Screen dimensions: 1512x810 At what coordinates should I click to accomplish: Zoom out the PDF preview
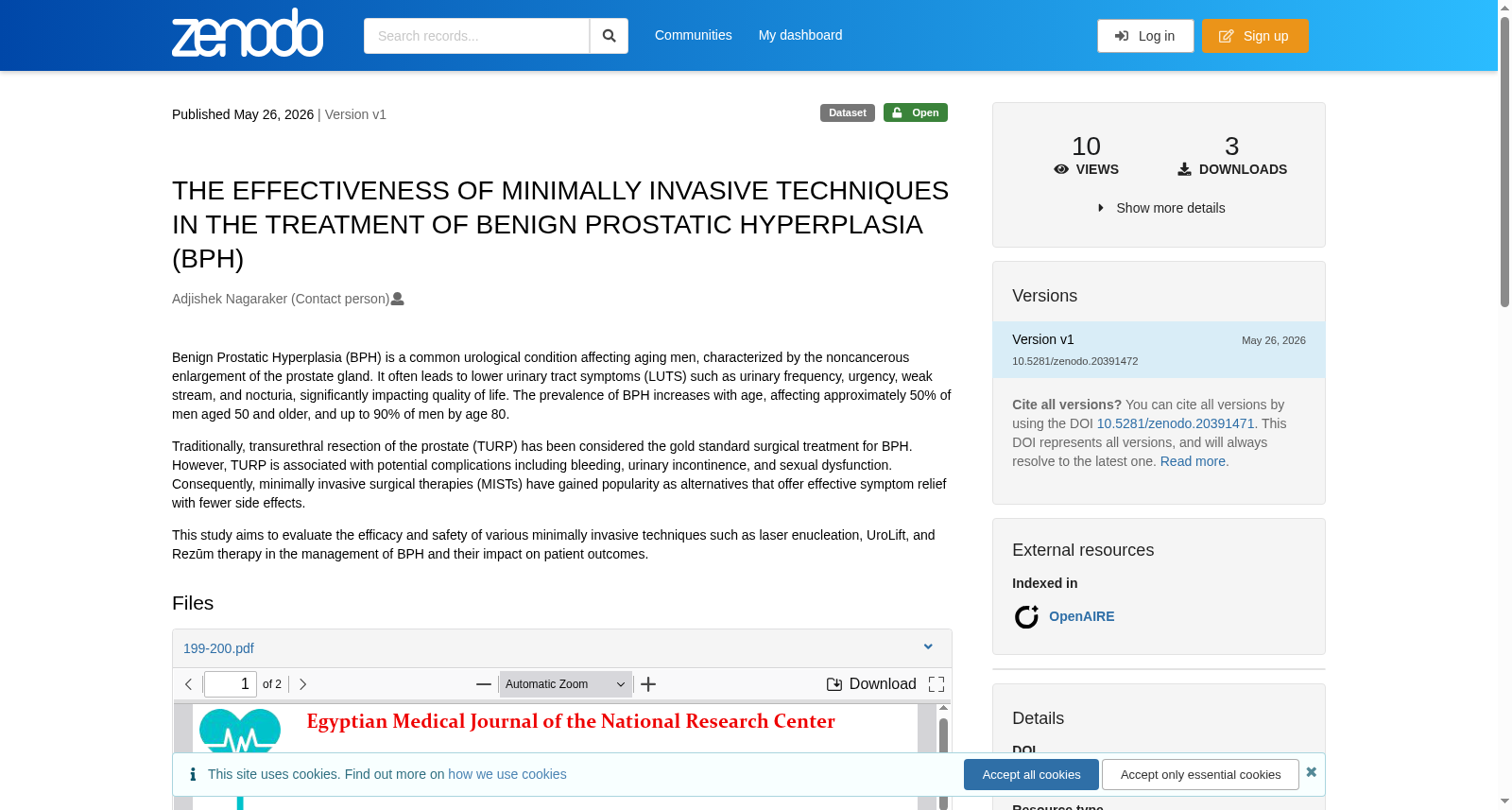[x=484, y=684]
